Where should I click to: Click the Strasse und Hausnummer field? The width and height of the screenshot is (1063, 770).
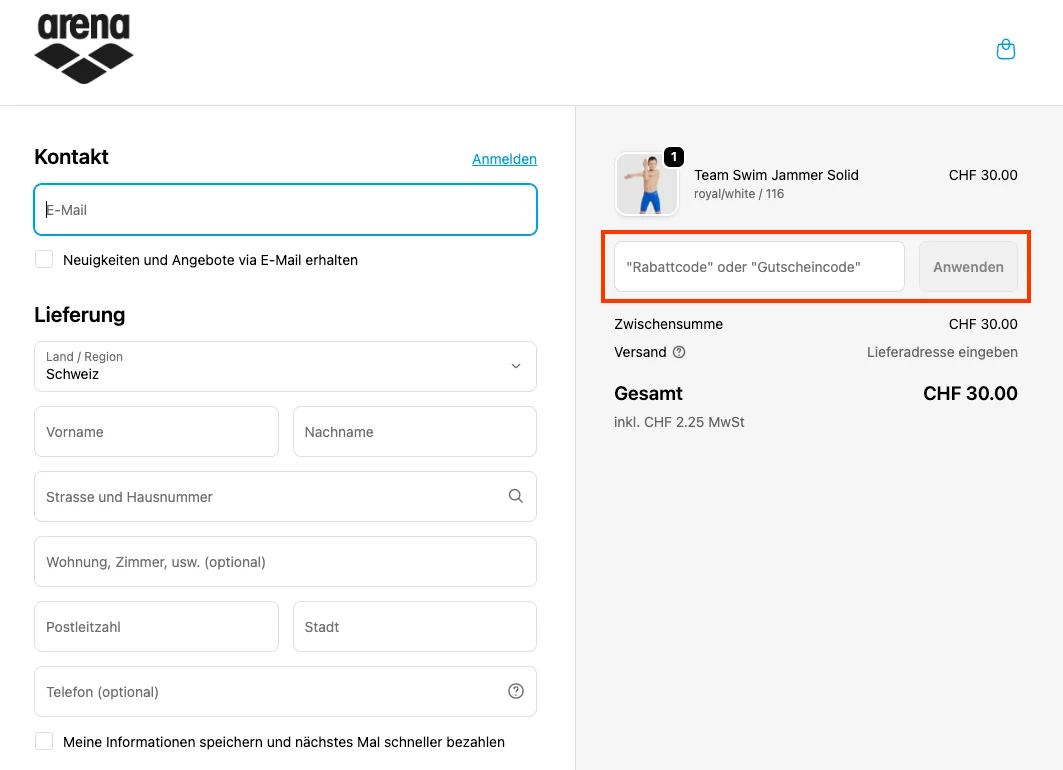(270, 497)
